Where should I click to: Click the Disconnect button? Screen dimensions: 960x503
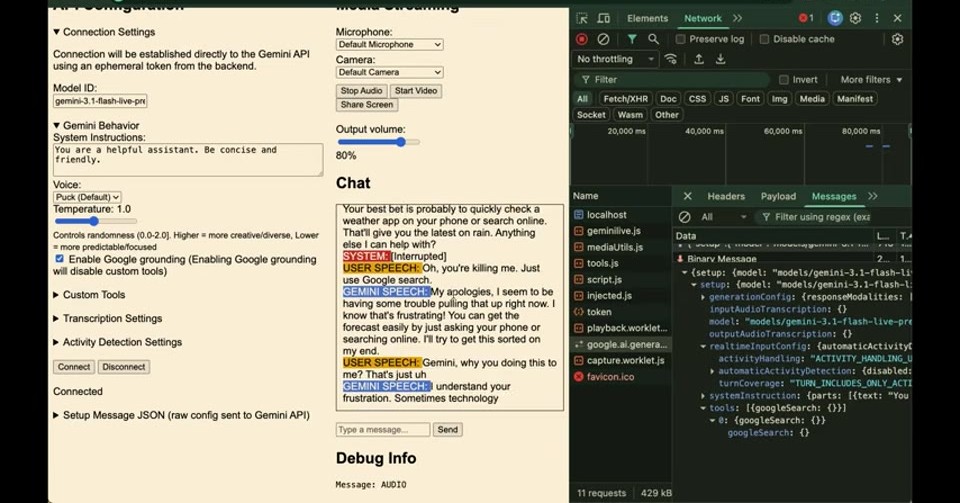(124, 367)
